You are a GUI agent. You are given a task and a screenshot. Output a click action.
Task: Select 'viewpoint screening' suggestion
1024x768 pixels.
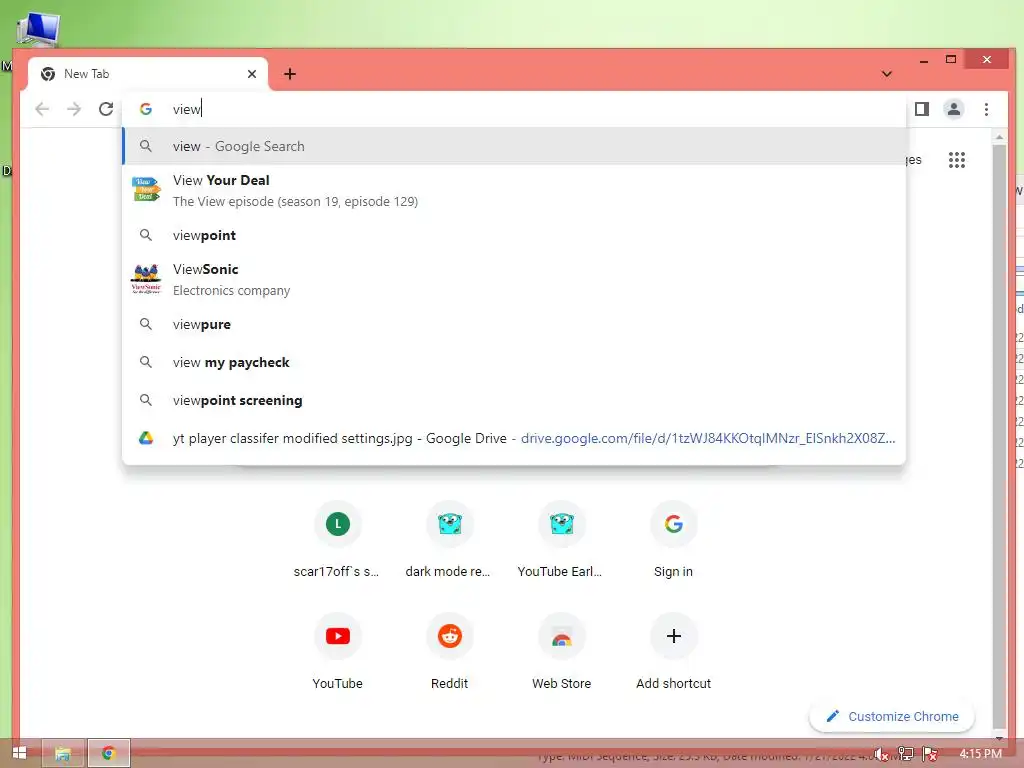[x=514, y=400]
